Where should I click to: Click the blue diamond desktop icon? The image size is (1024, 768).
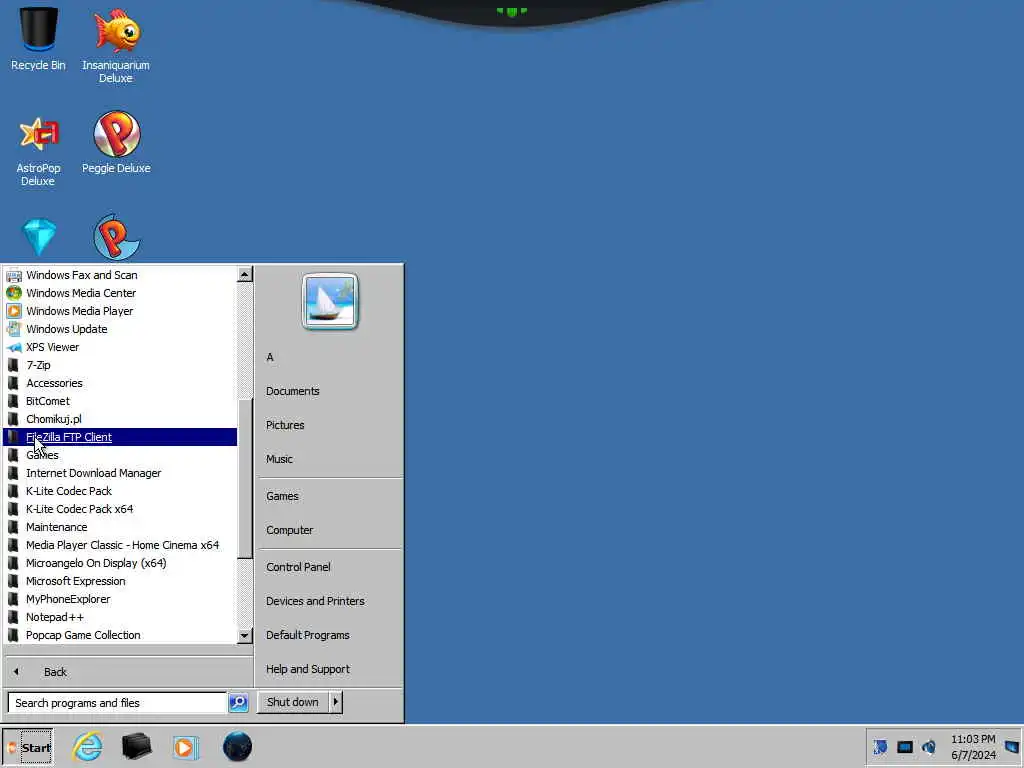[x=39, y=236]
